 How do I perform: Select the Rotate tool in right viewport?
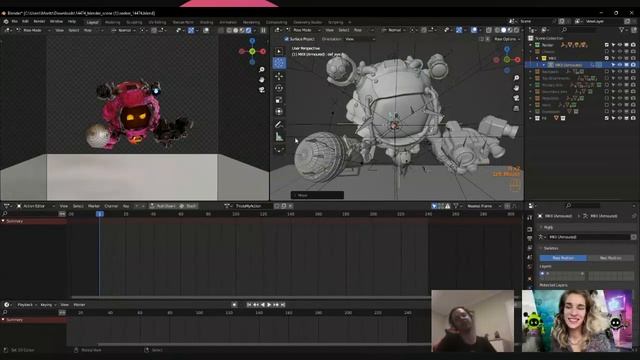tap(279, 88)
